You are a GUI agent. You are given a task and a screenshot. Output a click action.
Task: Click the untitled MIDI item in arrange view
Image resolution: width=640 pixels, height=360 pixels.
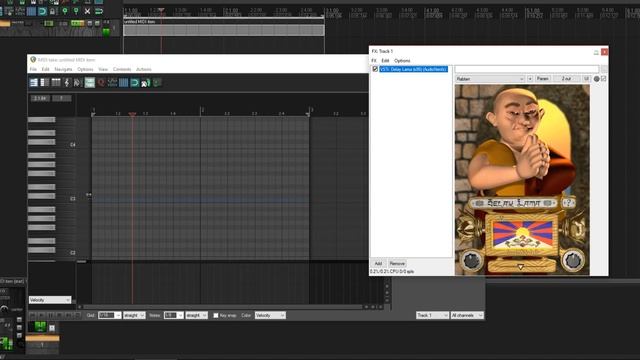click(x=224, y=28)
